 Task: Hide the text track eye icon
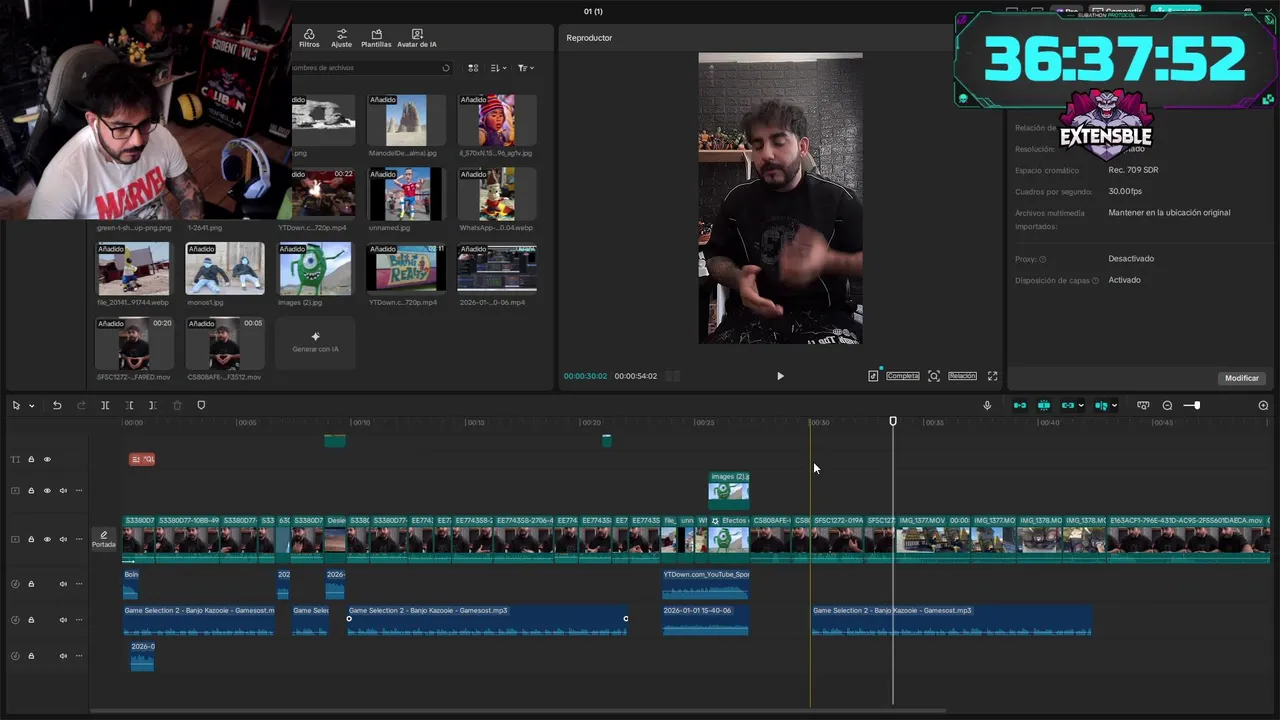(47, 459)
